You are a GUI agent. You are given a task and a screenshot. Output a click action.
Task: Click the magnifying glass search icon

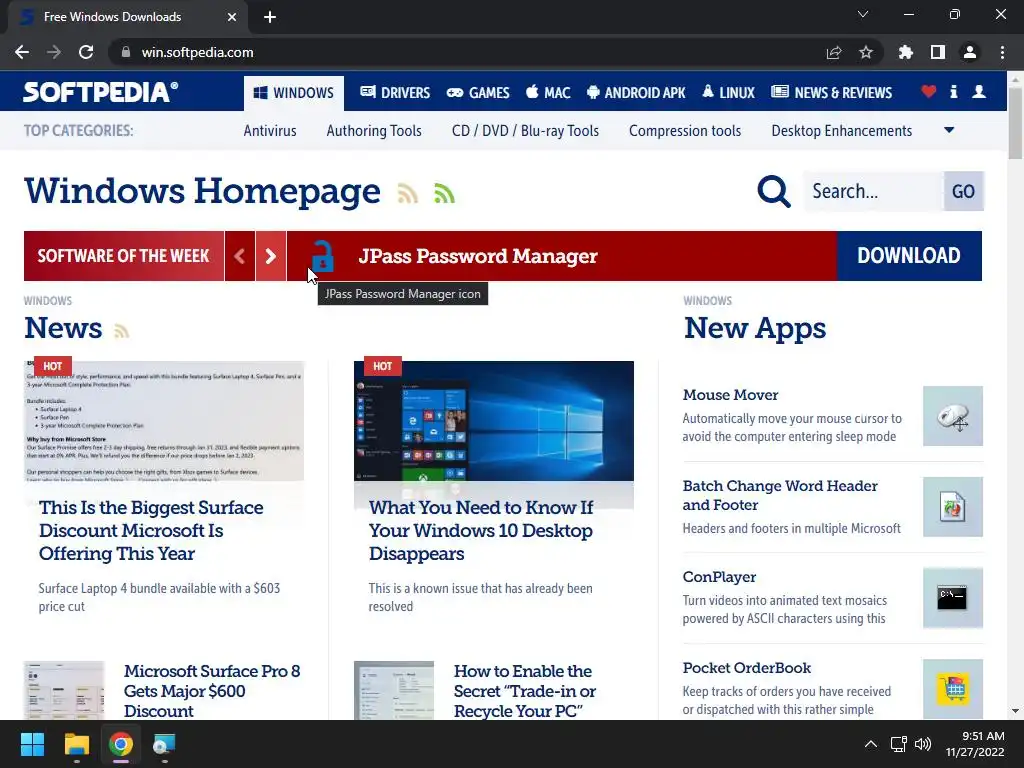point(774,191)
